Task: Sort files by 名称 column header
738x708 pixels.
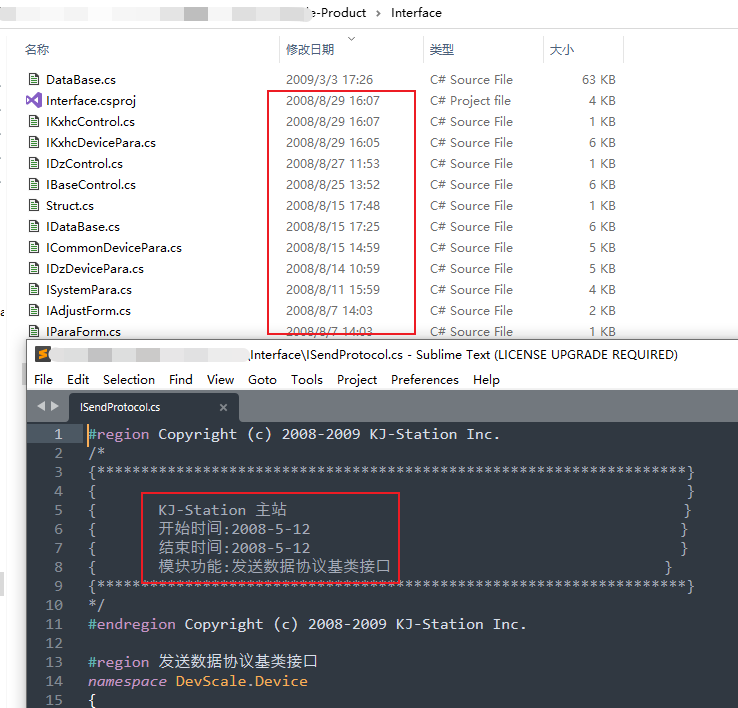Action: [37, 49]
